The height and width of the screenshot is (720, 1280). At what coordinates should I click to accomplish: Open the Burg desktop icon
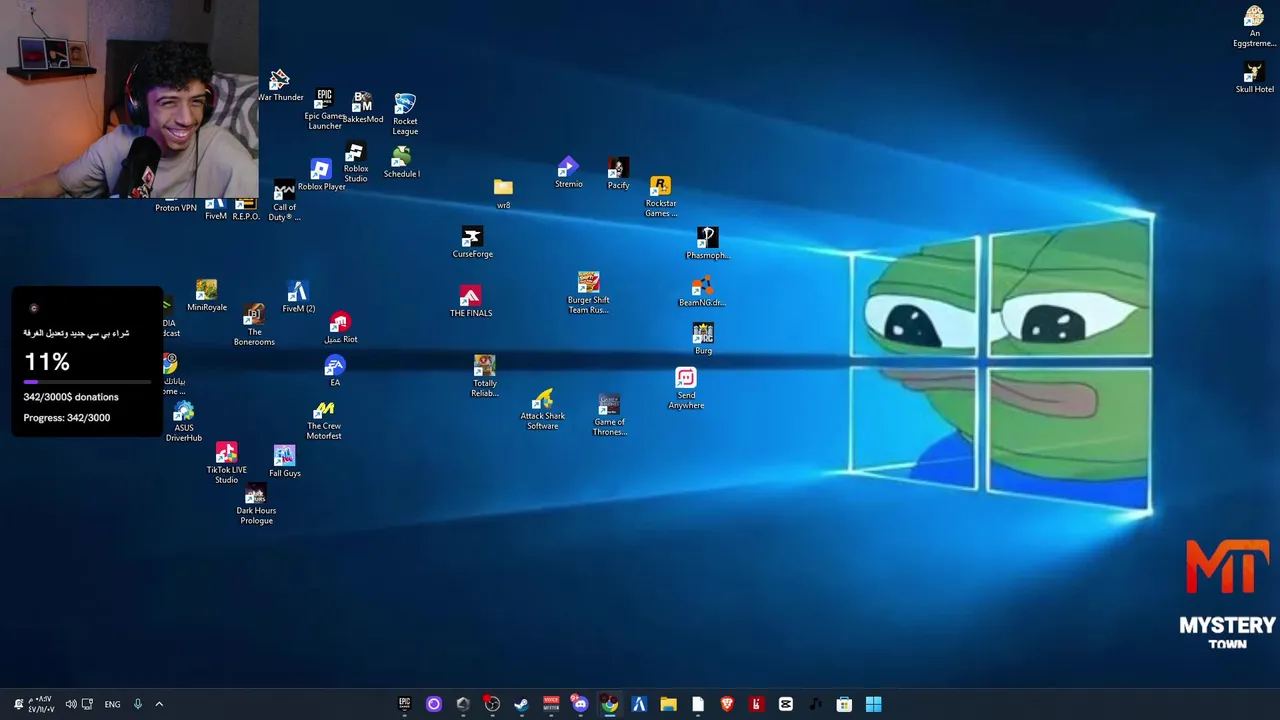pyautogui.click(x=703, y=339)
